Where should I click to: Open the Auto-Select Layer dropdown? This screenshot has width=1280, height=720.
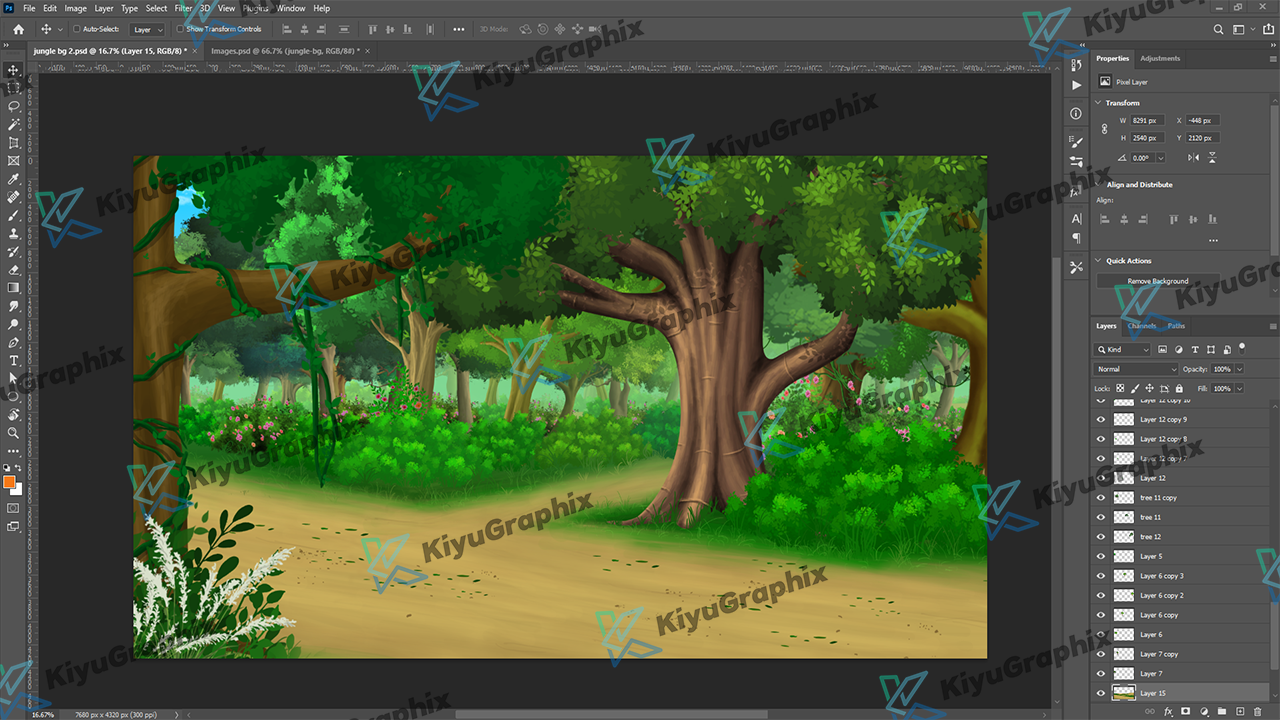[148, 29]
